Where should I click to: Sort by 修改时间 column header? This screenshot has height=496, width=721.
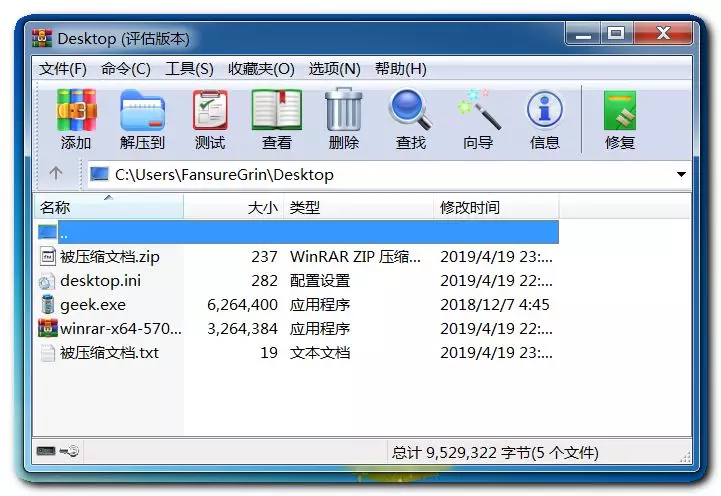496,207
